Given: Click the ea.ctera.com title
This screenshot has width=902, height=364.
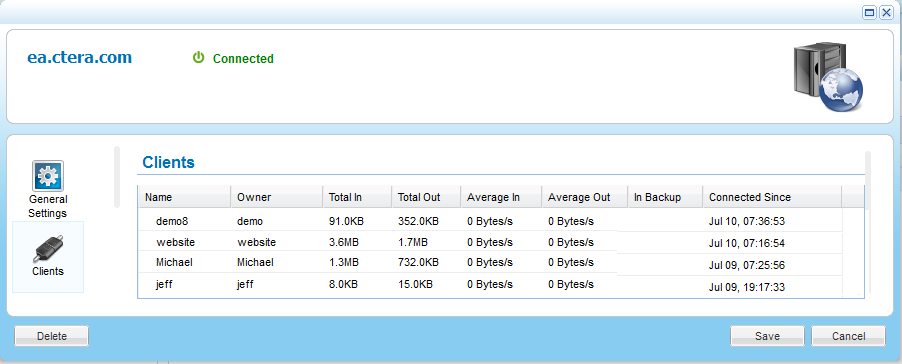Looking at the screenshot, I should (x=79, y=58).
